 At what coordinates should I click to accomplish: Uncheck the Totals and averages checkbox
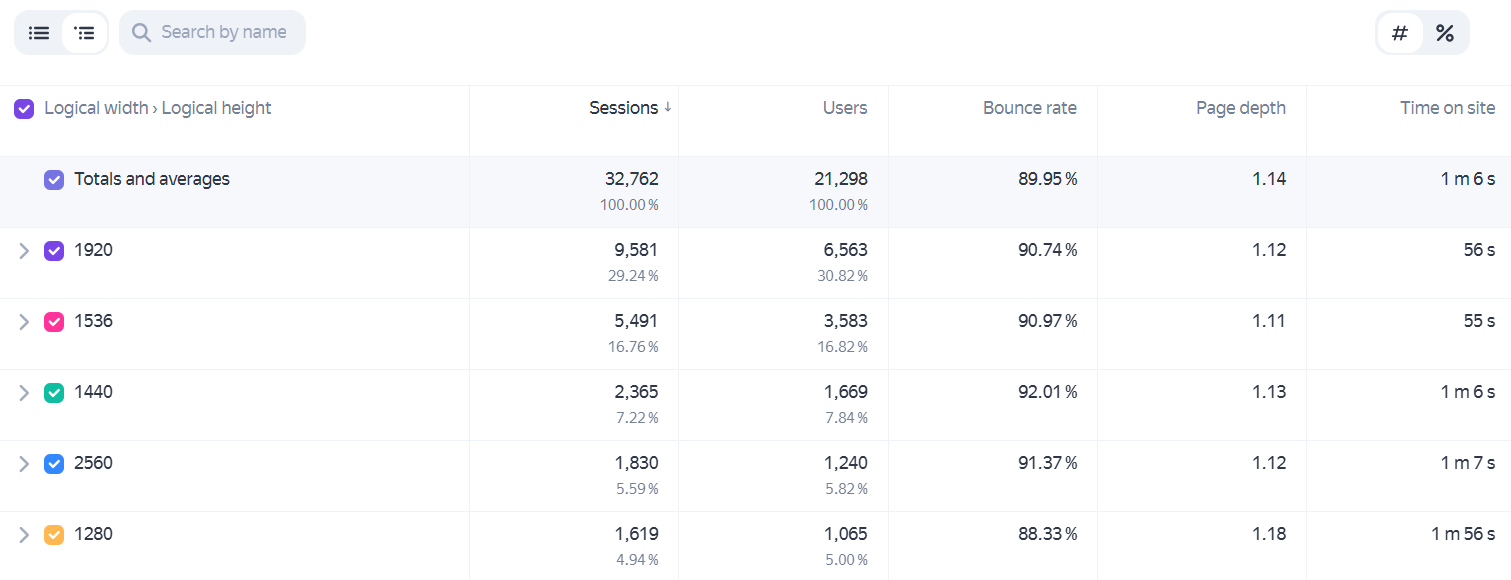tap(54, 180)
